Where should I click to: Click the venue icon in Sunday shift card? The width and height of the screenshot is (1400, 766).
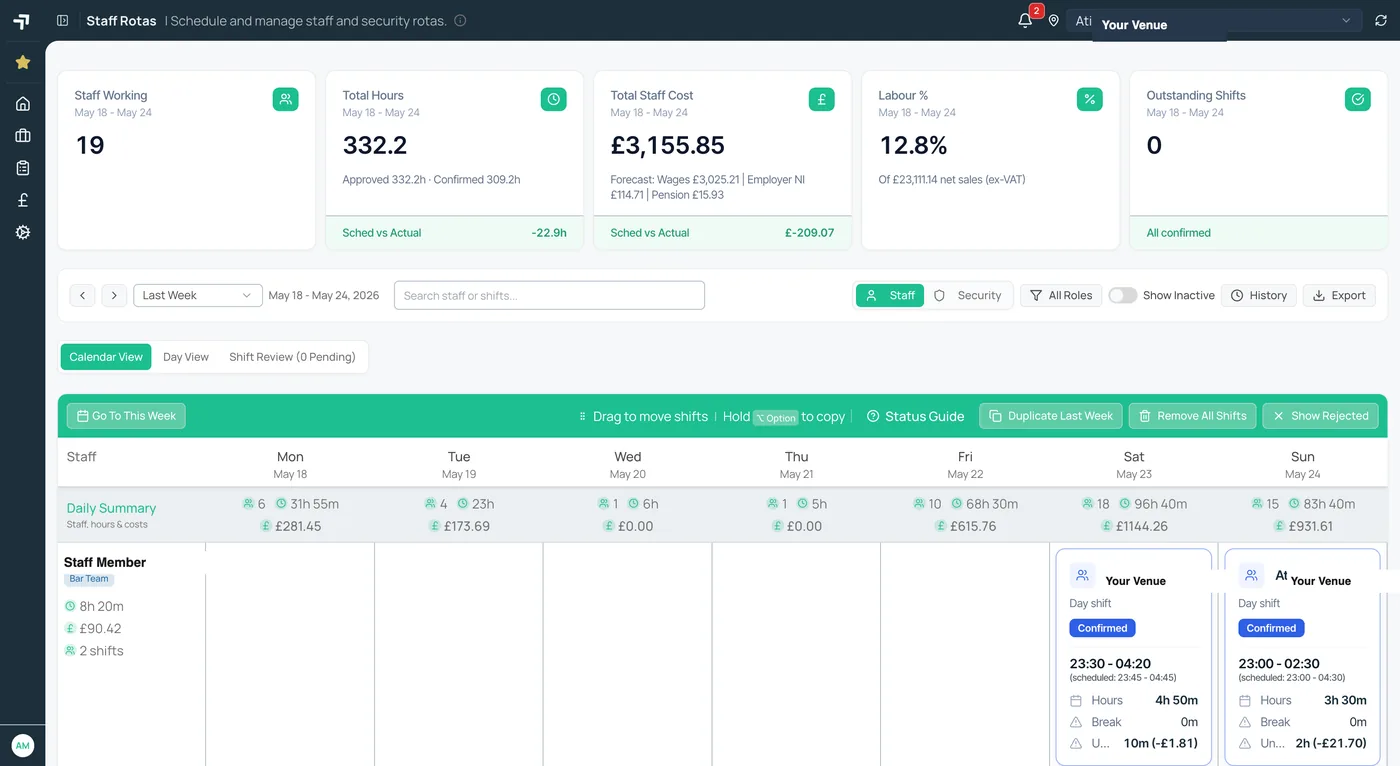(x=1251, y=575)
